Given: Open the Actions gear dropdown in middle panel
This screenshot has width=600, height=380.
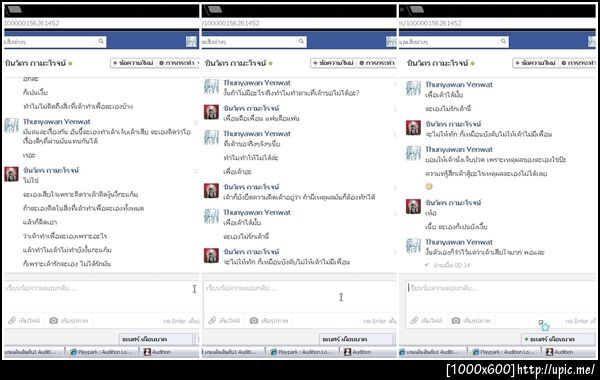Looking at the screenshot, I should pyautogui.click(x=377, y=63).
